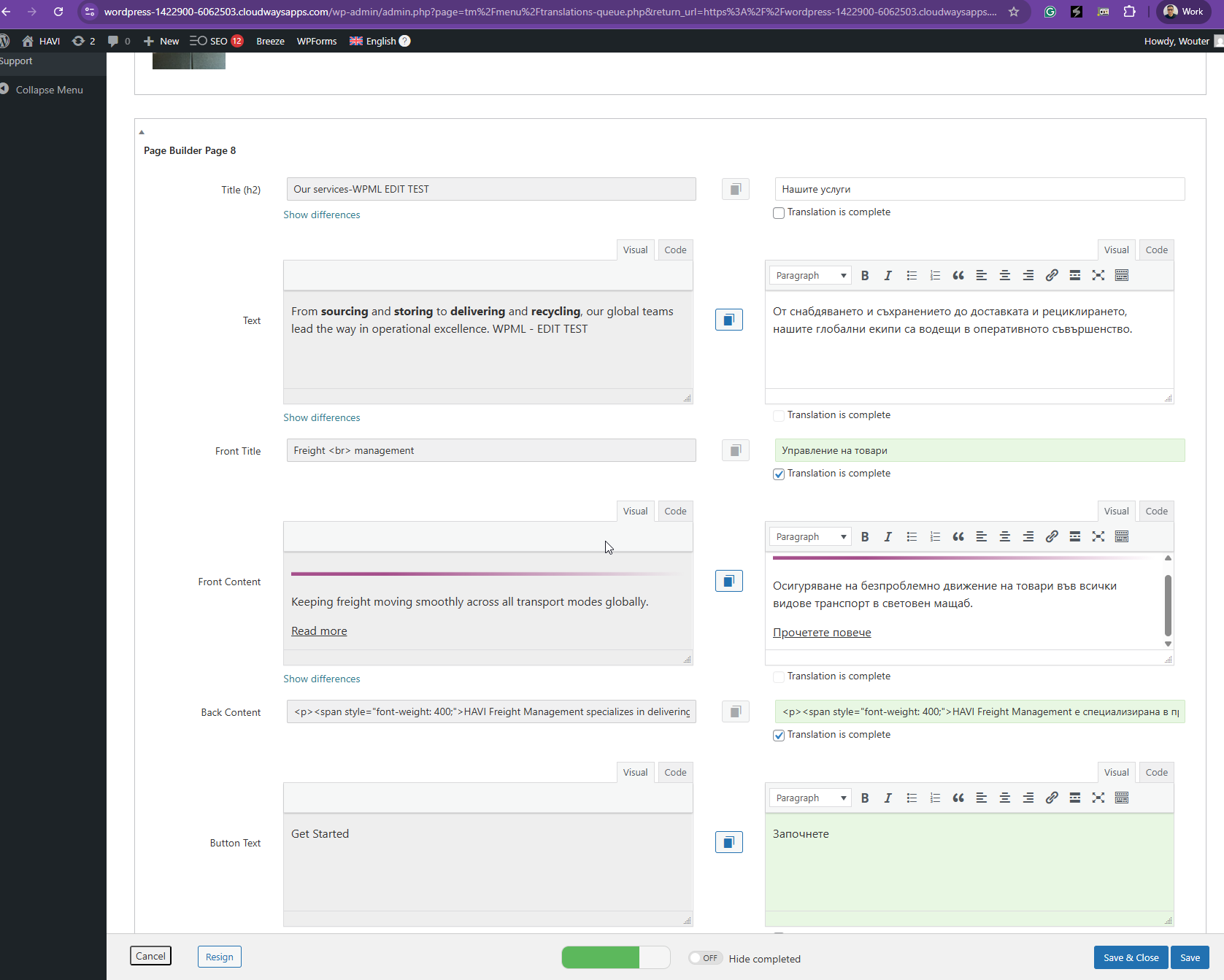
Task: Insert link in Front Content translation editor
Action: (1052, 536)
